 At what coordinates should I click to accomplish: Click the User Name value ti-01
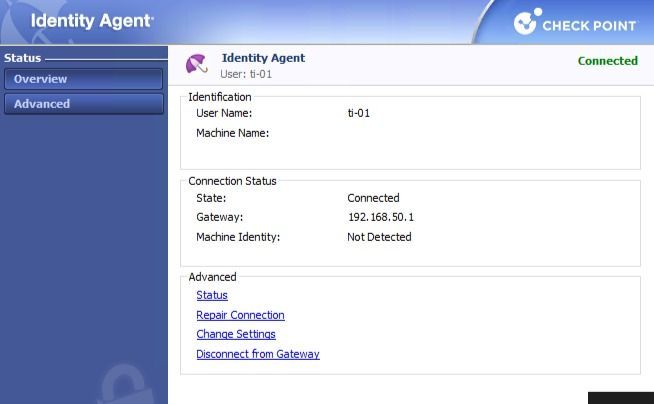[358, 113]
